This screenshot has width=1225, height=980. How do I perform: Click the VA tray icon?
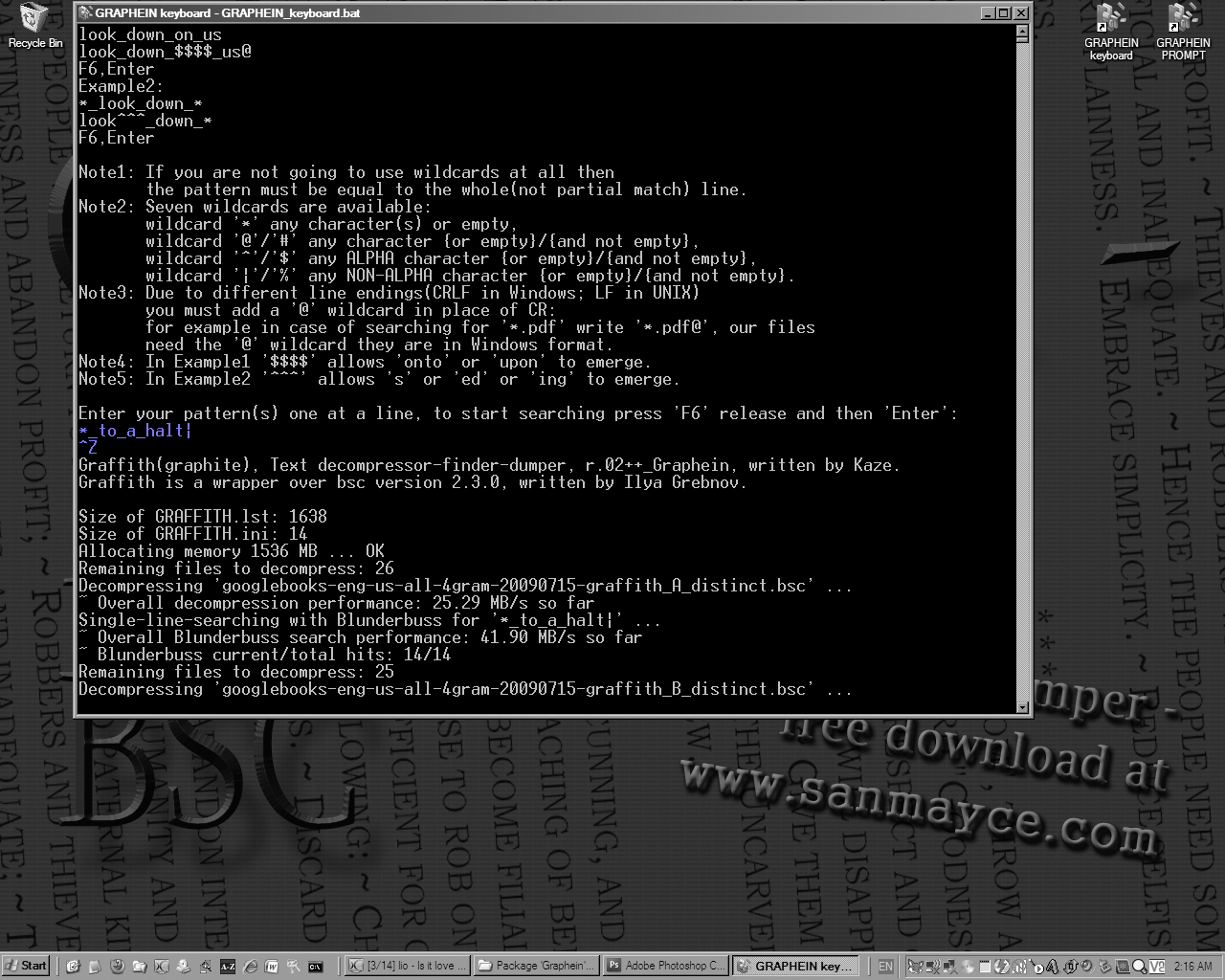(x=1157, y=967)
